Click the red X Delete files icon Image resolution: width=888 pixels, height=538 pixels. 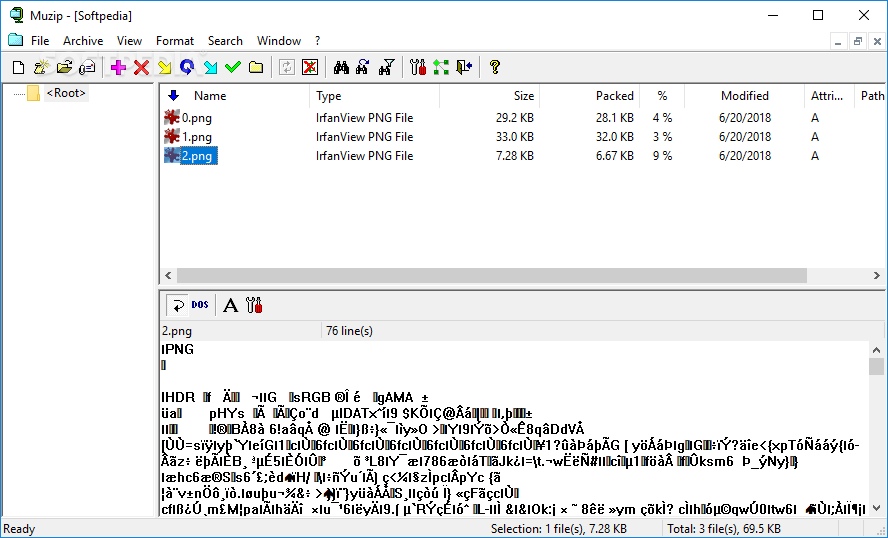coord(142,67)
